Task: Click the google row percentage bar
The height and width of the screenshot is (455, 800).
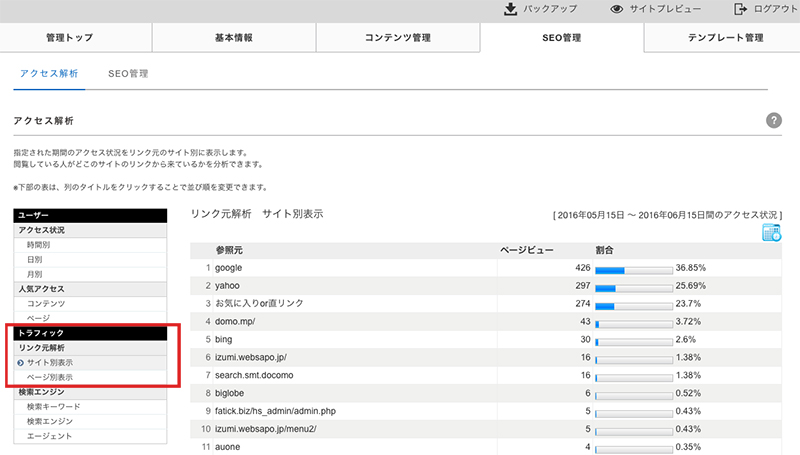Action: pyautogui.click(x=633, y=269)
